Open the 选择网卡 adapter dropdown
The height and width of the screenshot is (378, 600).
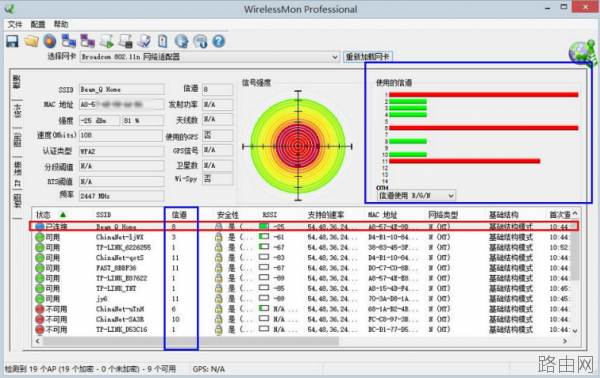tap(210, 57)
